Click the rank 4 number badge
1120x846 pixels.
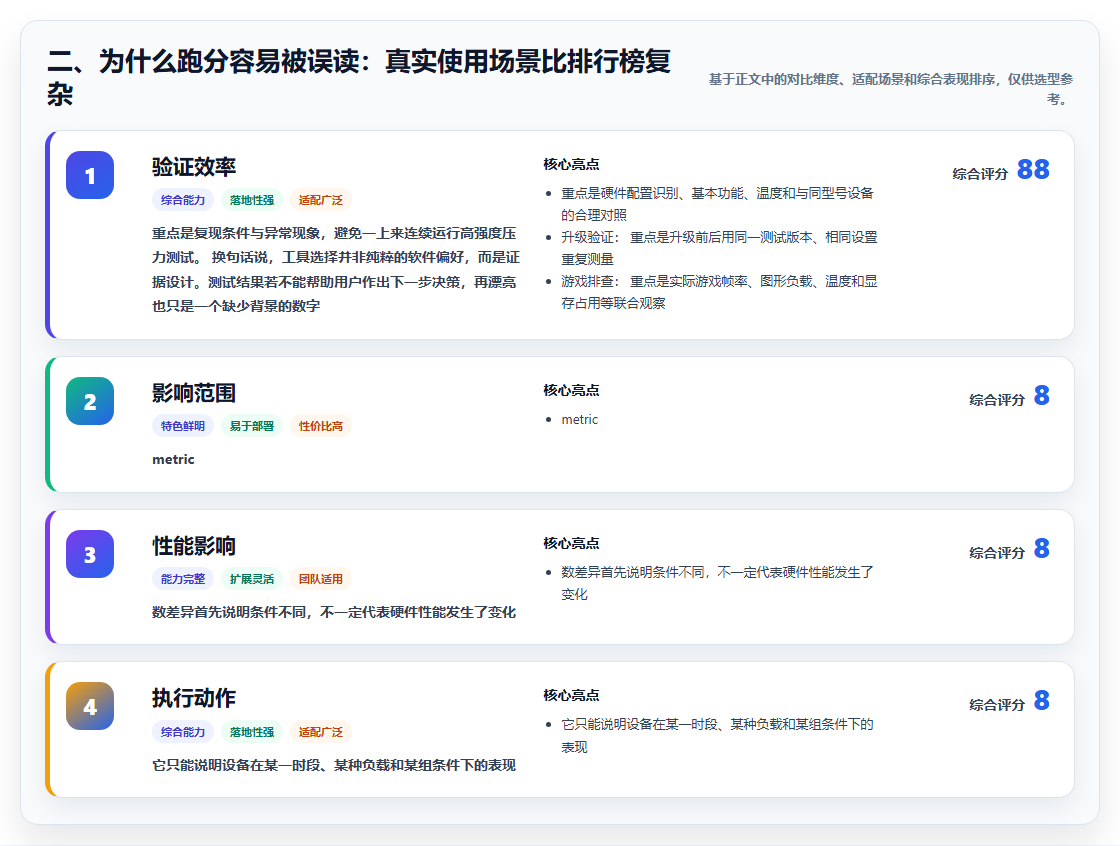tap(90, 706)
